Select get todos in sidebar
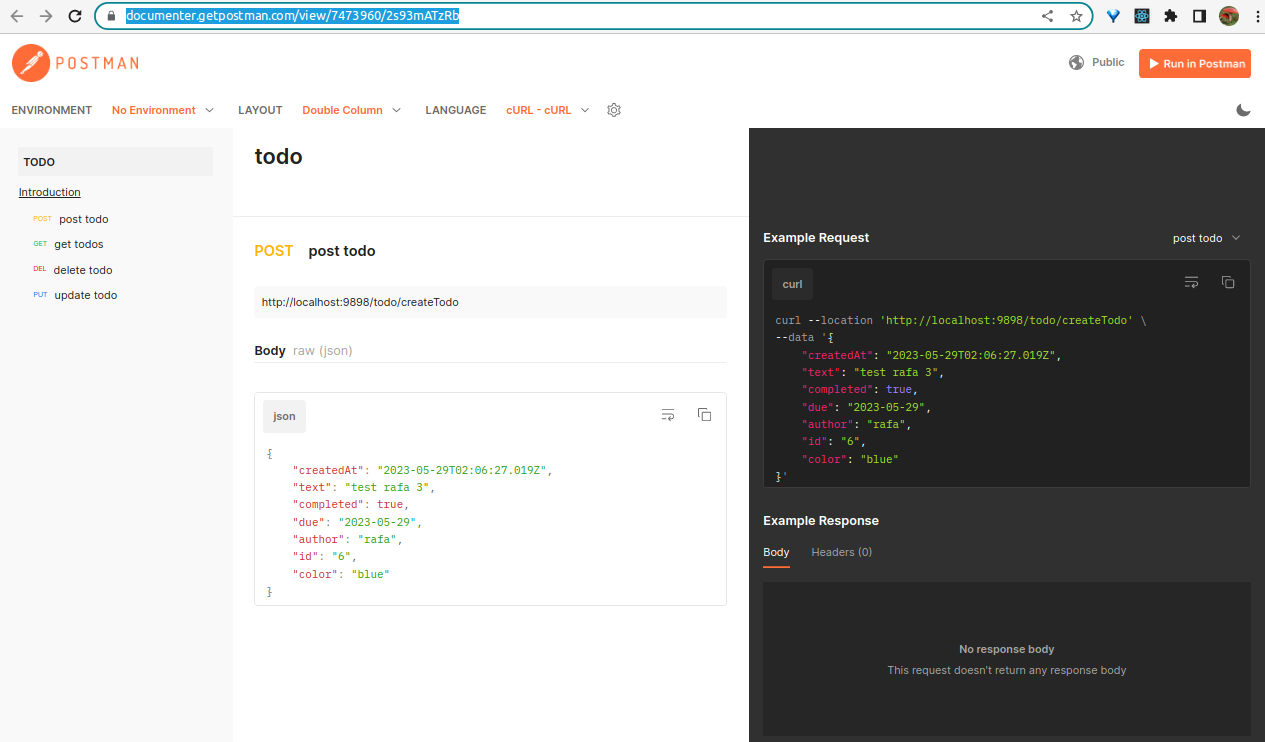The height and width of the screenshot is (742, 1265). [x=79, y=244]
